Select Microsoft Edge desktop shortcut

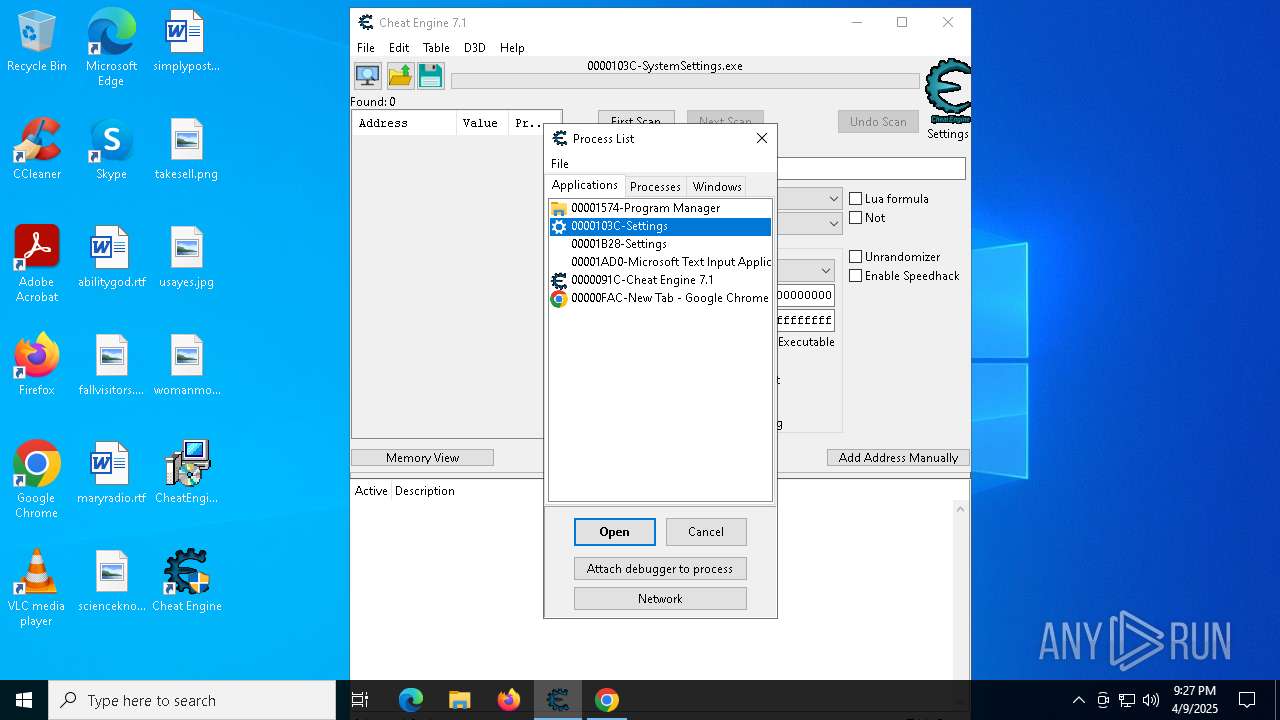[111, 48]
